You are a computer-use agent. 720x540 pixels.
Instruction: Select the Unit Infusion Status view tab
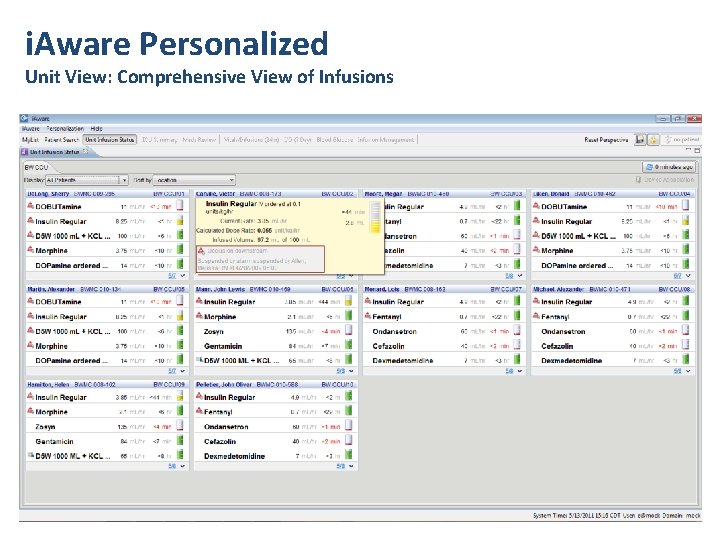click(x=55, y=152)
